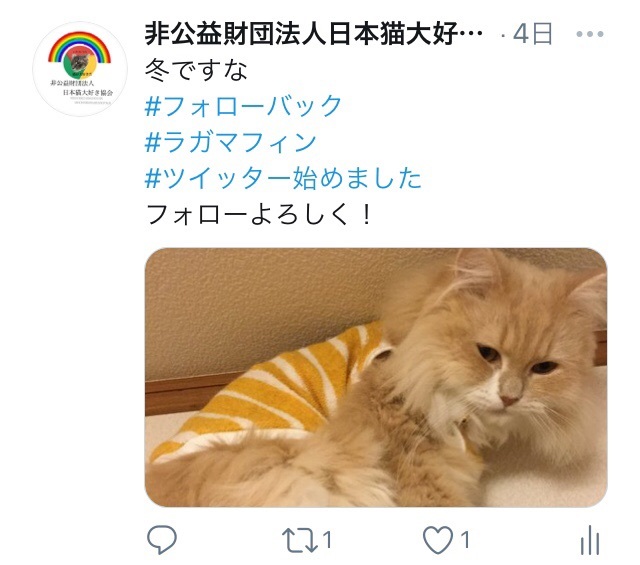Click the rainbow arc in the avatar
The height and width of the screenshot is (565, 640).
coord(80,47)
